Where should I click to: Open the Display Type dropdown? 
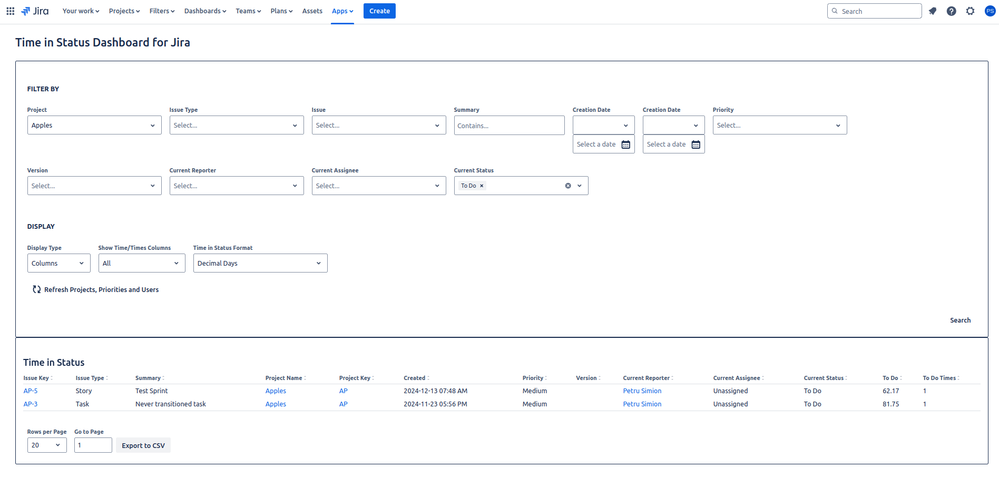(x=59, y=263)
